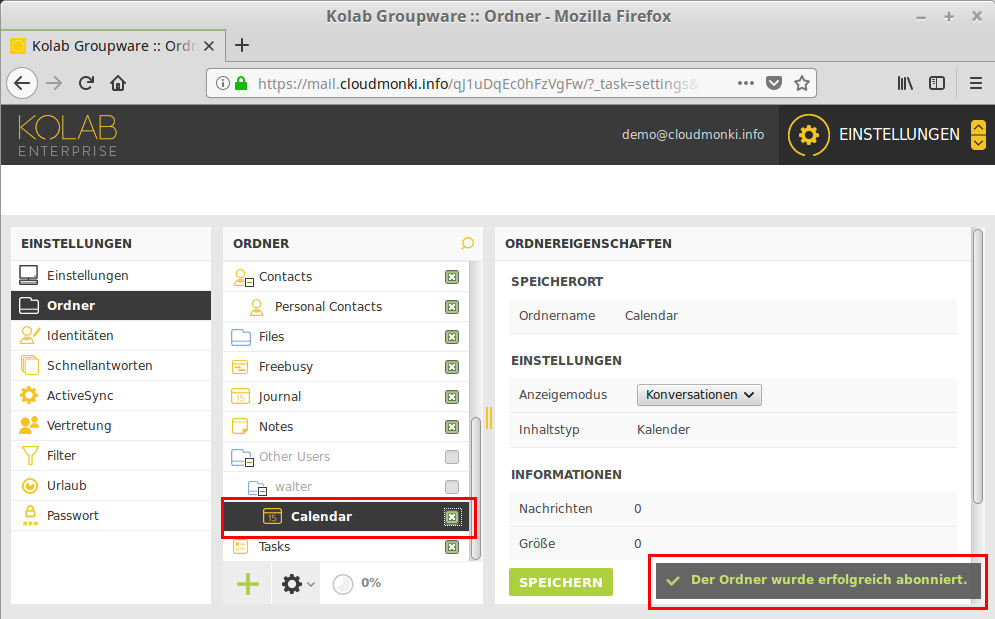Open the page actions three-dots menu
Screen dimensions: 995x619
[746, 83]
